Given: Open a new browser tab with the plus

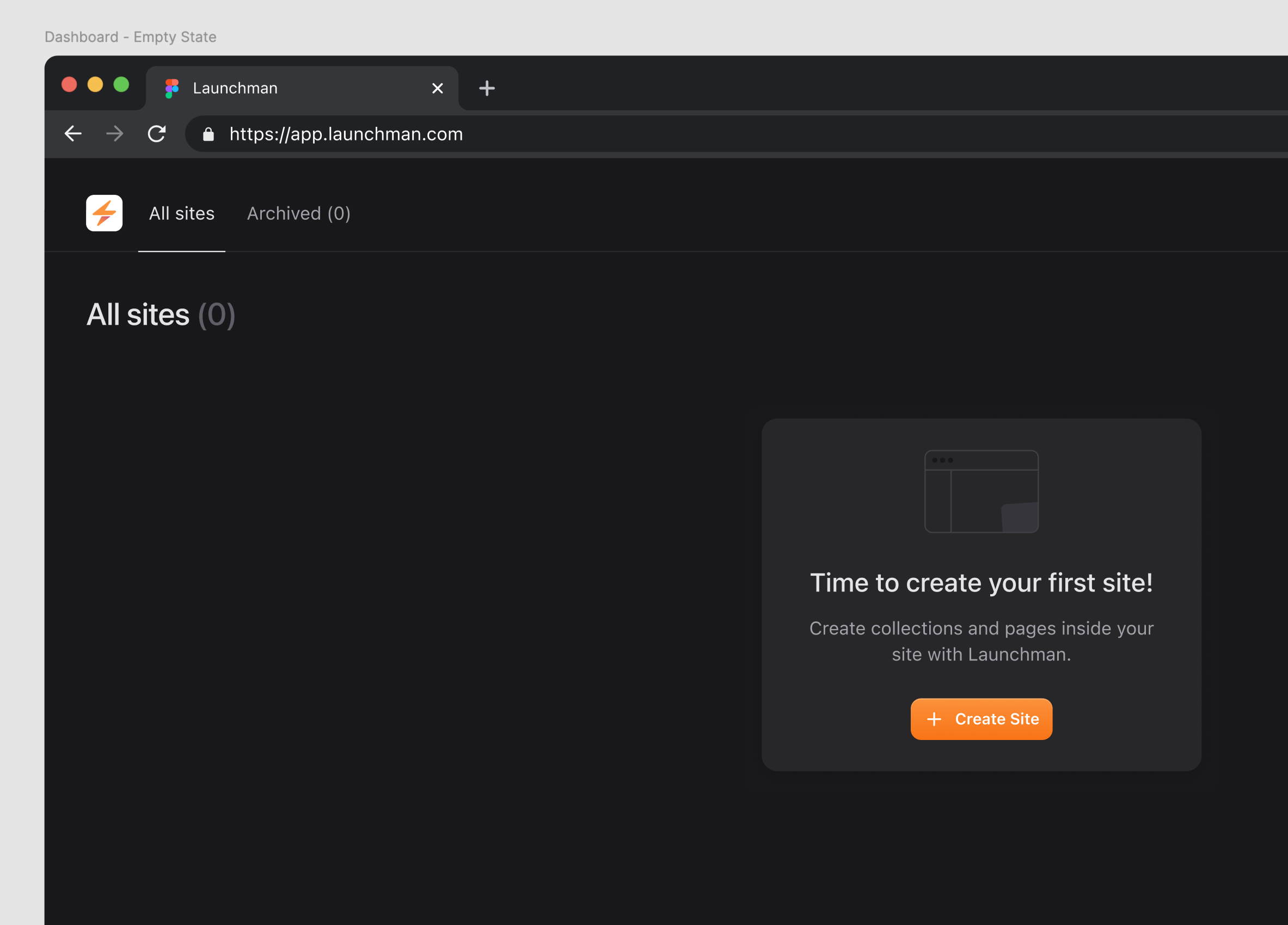Looking at the screenshot, I should coord(486,88).
